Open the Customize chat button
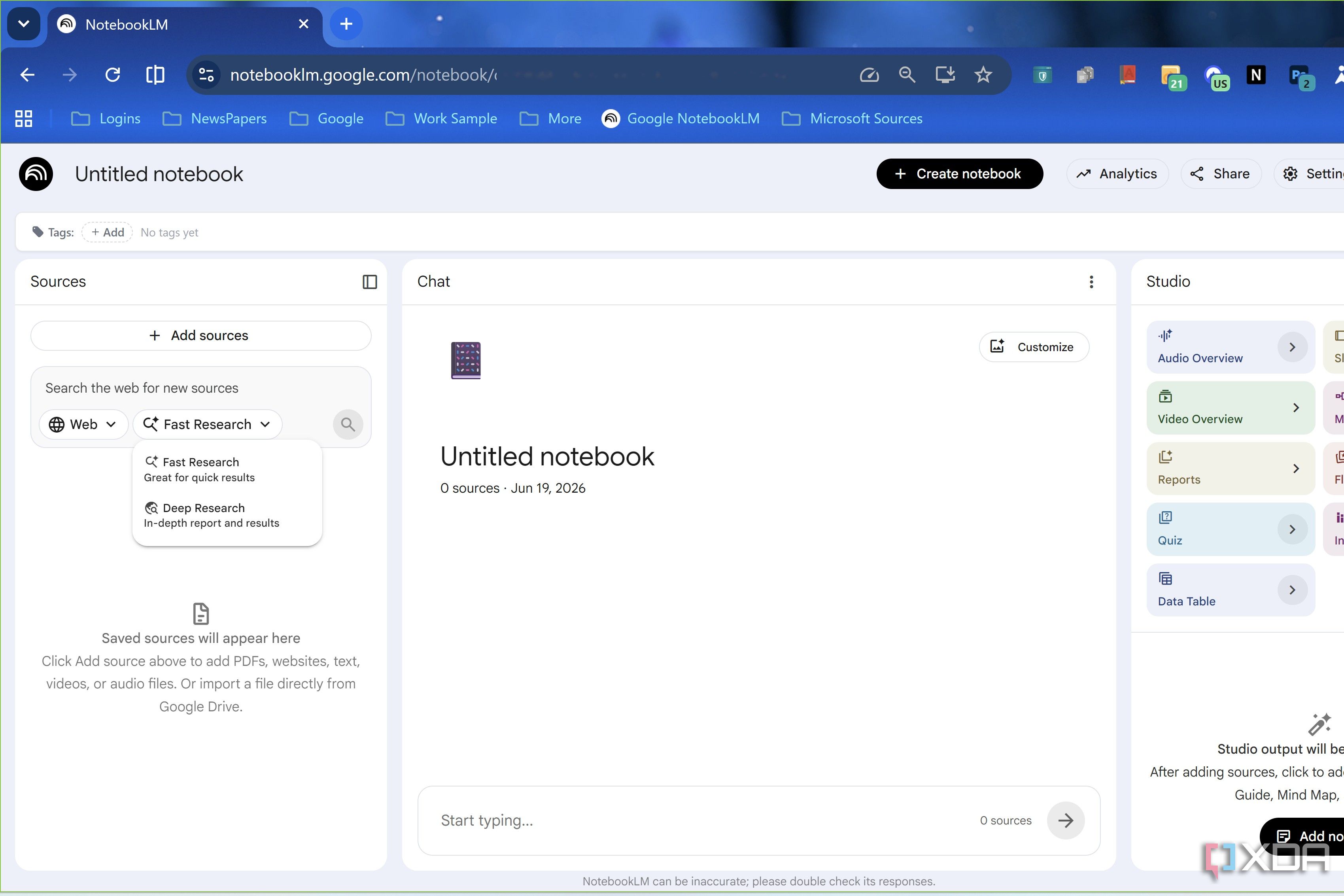Viewport: 1344px width, 896px height. click(x=1034, y=347)
